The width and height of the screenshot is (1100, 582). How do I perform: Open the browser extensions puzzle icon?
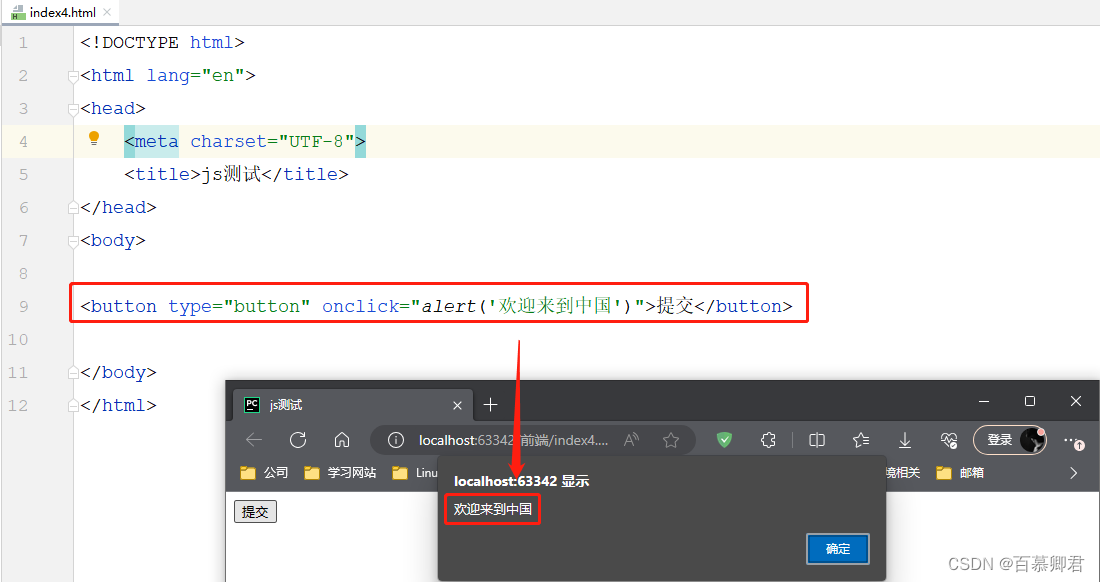pyautogui.click(x=768, y=440)
